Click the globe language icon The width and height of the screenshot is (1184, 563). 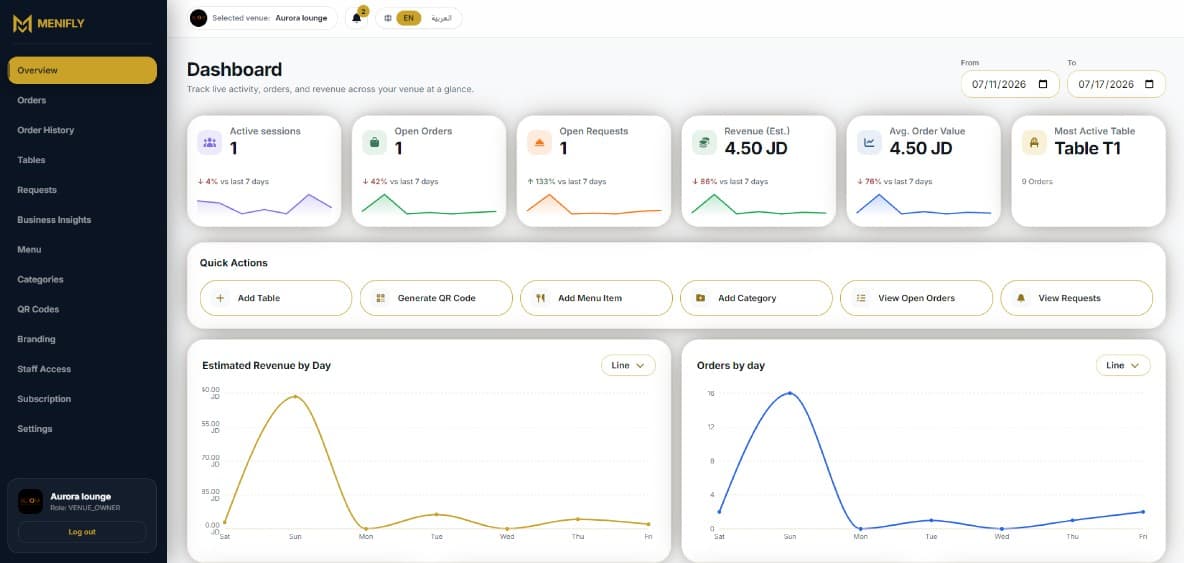pos(387,18)
